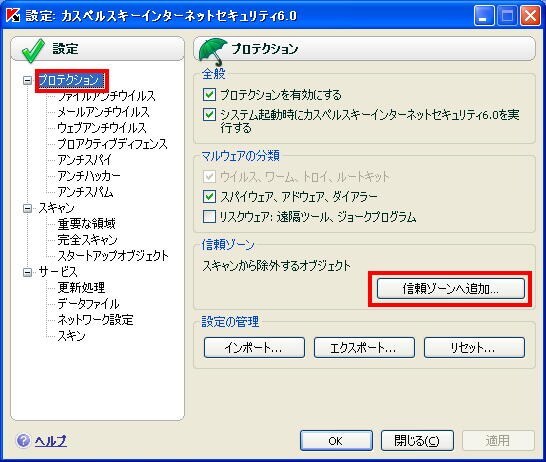The height and width of the screenshot is (462, 546).
Task: Select ファイルアンチウイルス tree item
Action: pyautogui.click(x=106, y=96)
